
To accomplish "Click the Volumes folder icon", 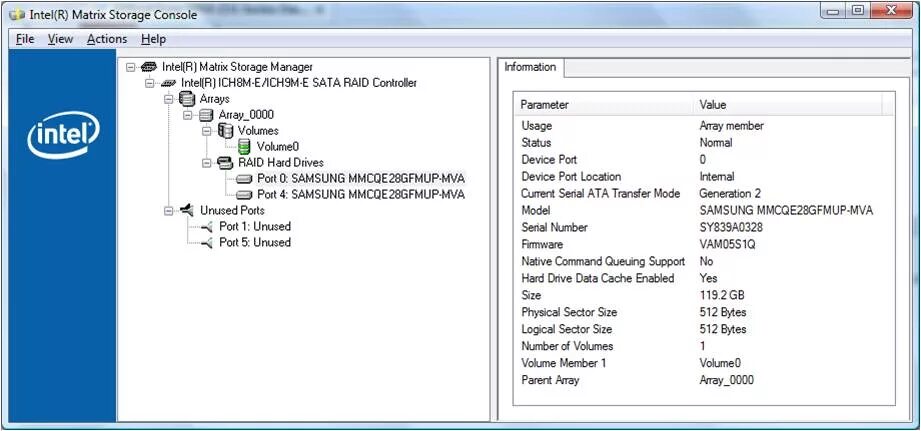I will click(x=225, y=131).
